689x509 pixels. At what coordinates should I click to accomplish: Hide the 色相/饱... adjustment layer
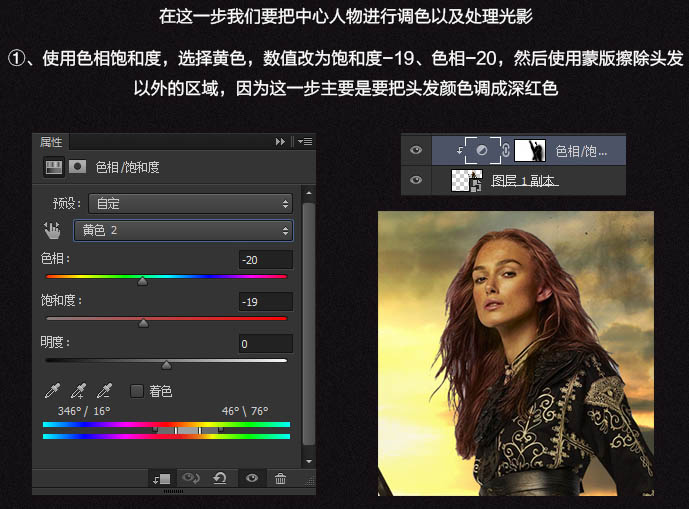pos(416,150)
